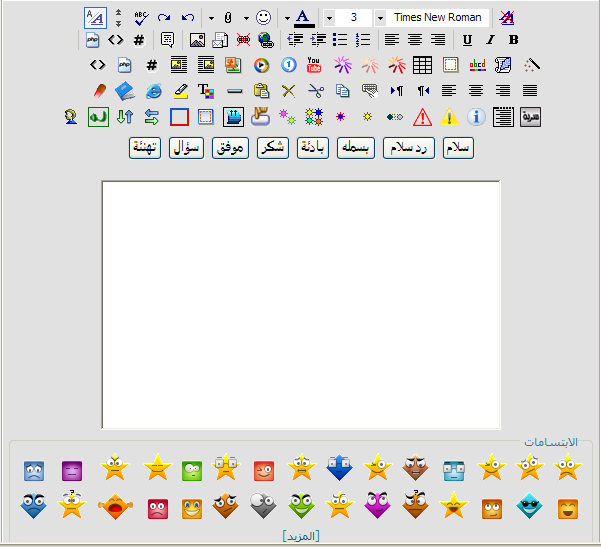Viewport: 601px width, 547px height.
Task: Open the text color picker A icon
Action: point(303,17)
